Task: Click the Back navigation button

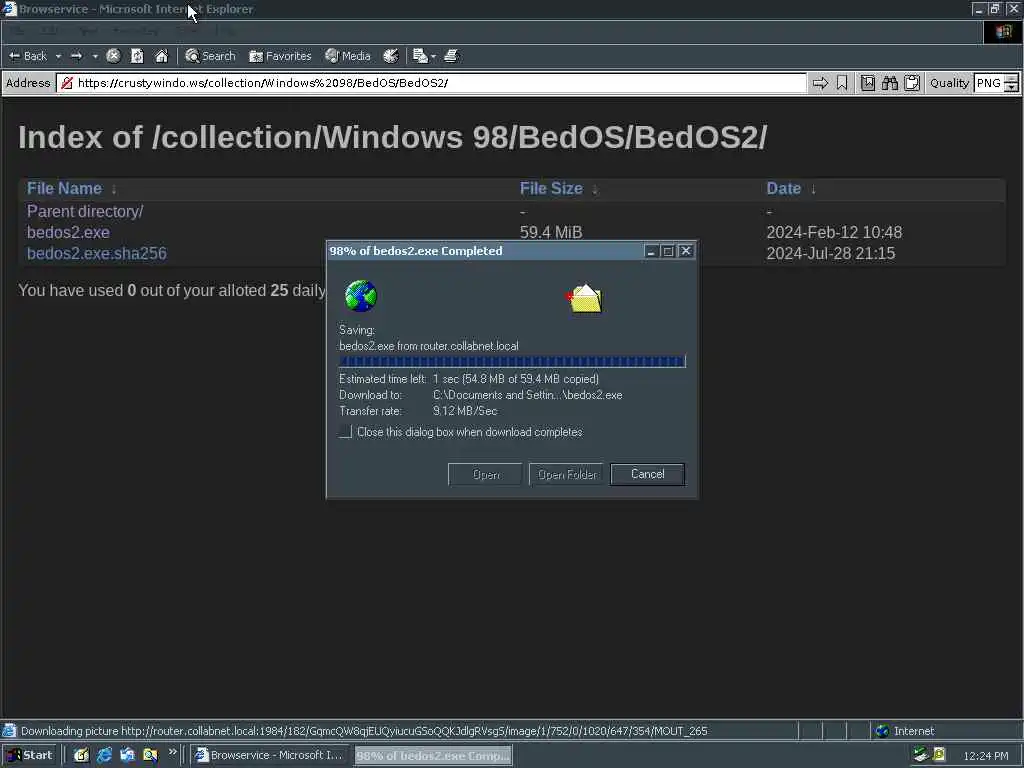Action: (28, 56)
